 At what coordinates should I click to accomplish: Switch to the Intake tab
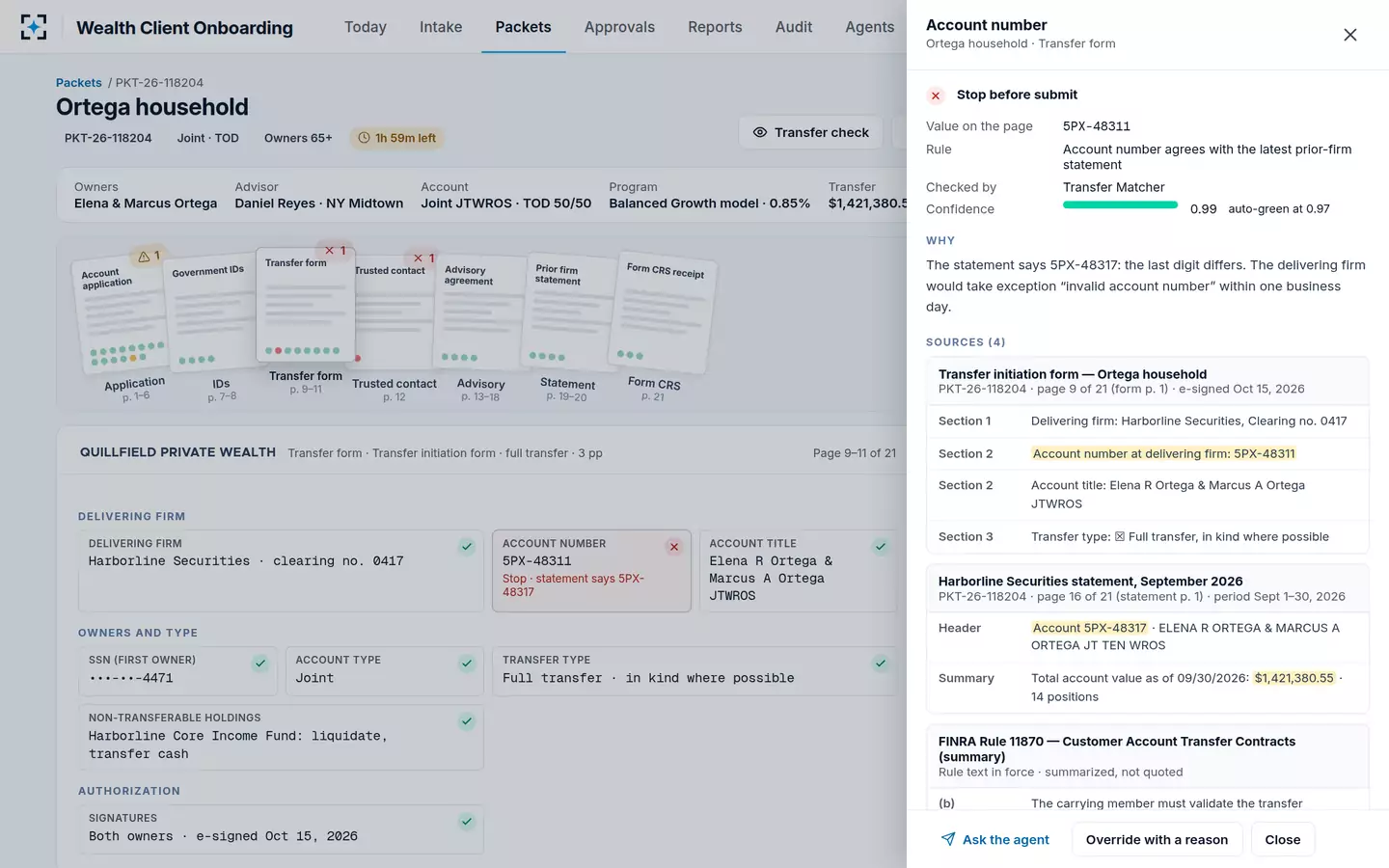(x=441, y=27)
